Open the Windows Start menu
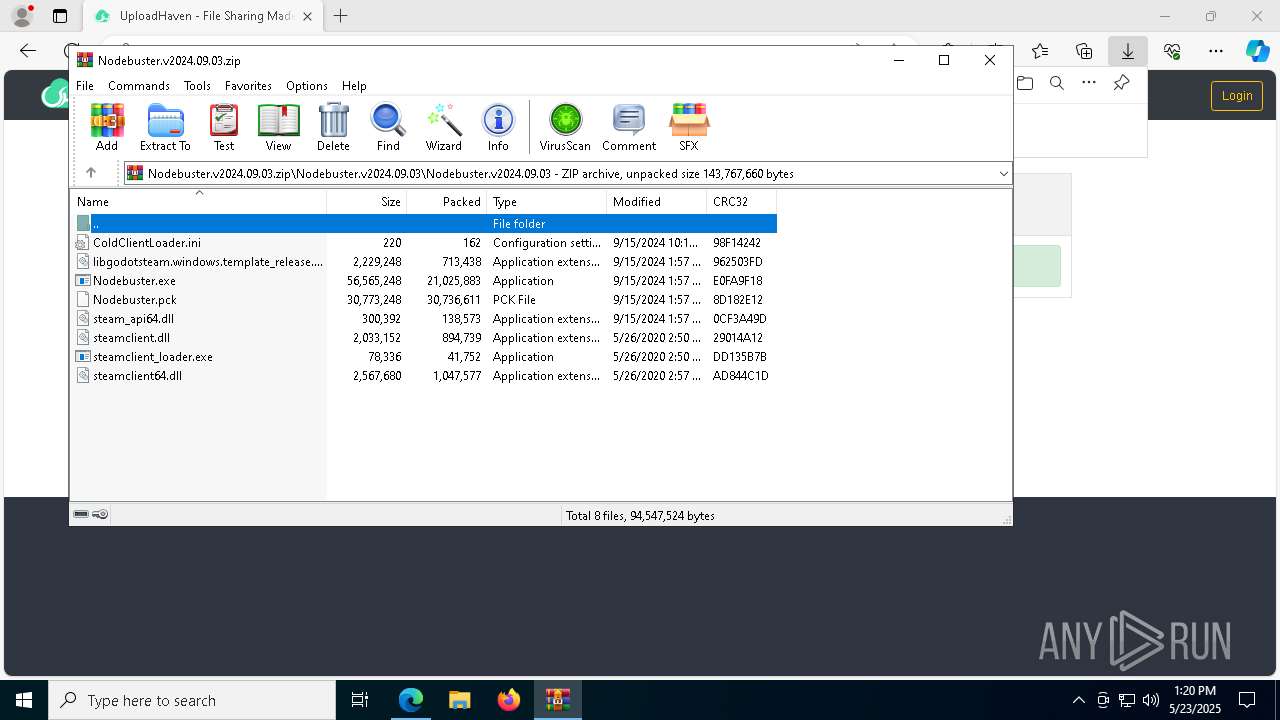Screen dimensions: 1280x720 coord(24,700)
